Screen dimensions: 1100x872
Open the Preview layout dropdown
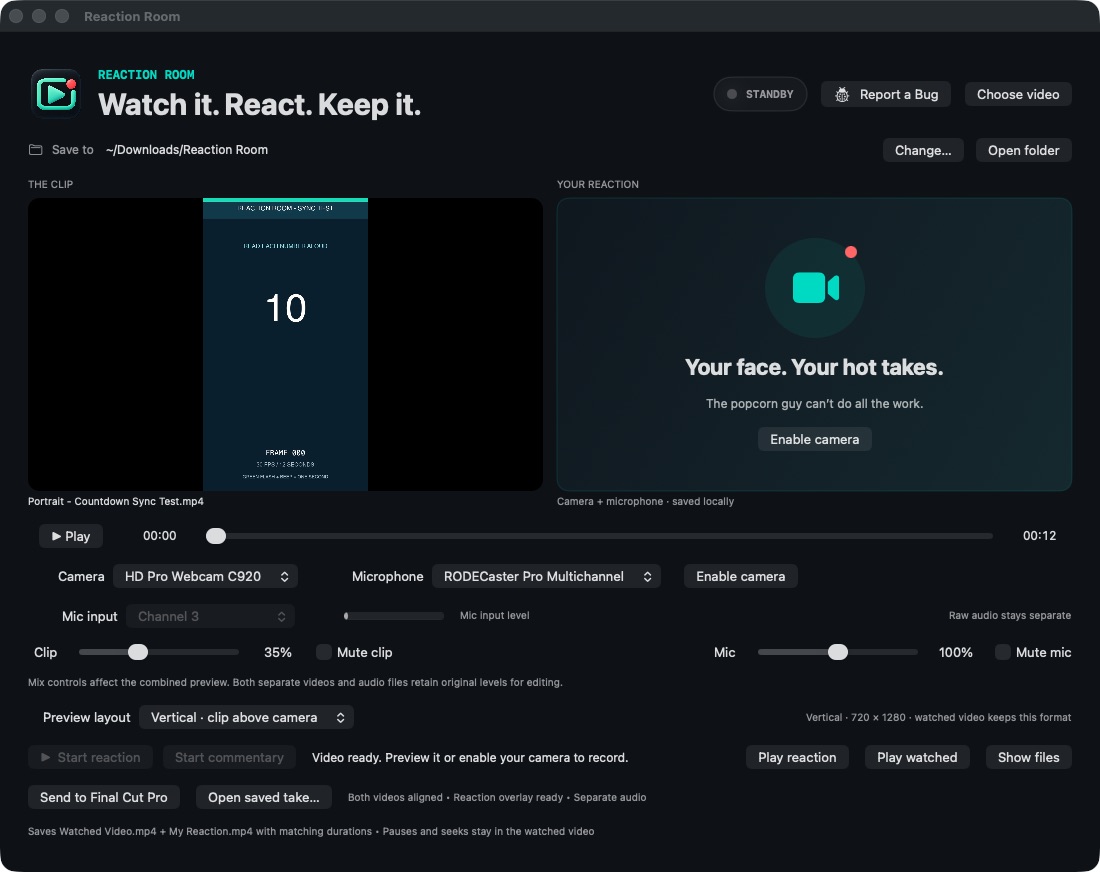click(x=246, y=717)
